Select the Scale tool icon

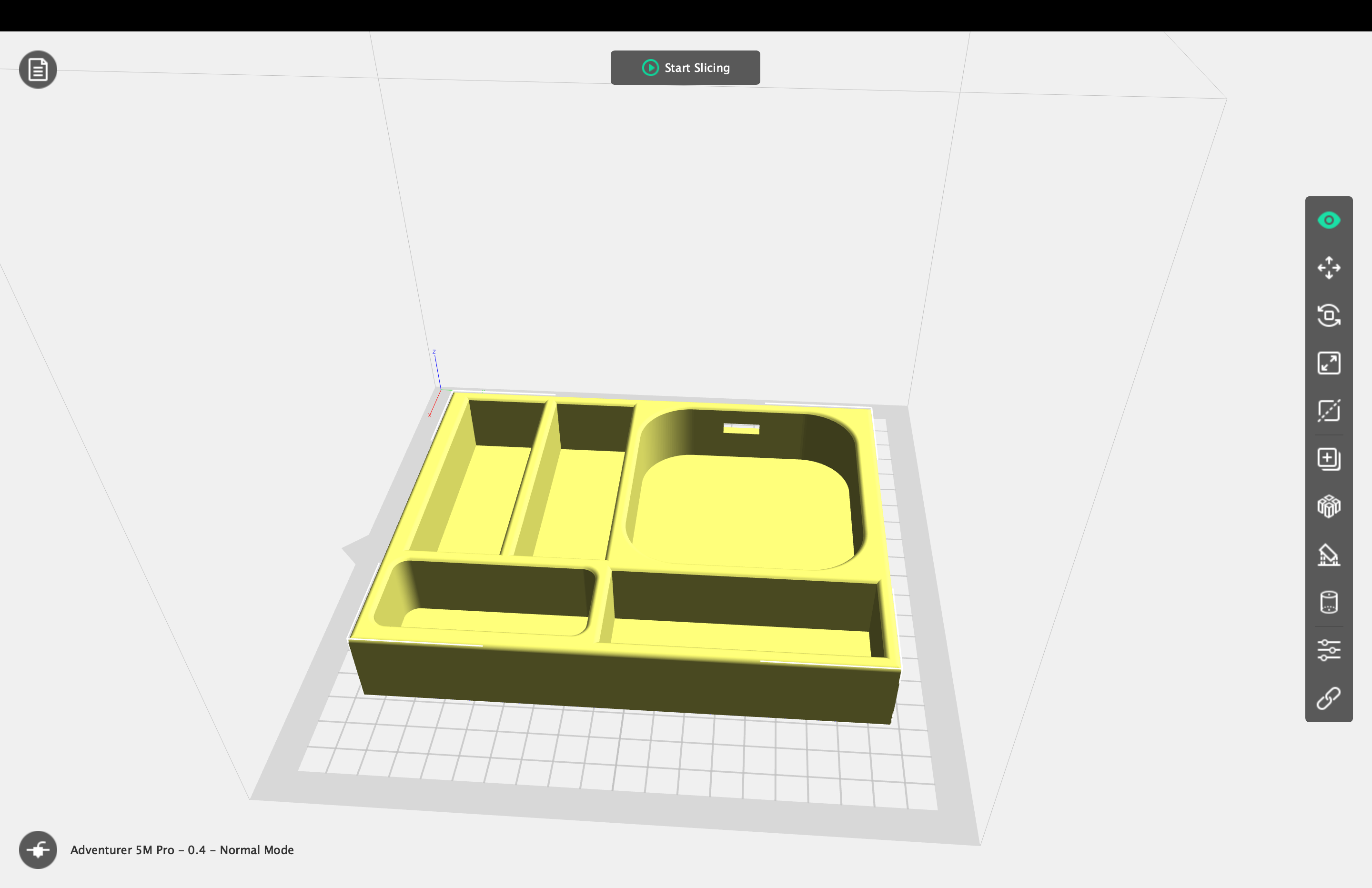pyautogui.click(x=1329, y=363)
